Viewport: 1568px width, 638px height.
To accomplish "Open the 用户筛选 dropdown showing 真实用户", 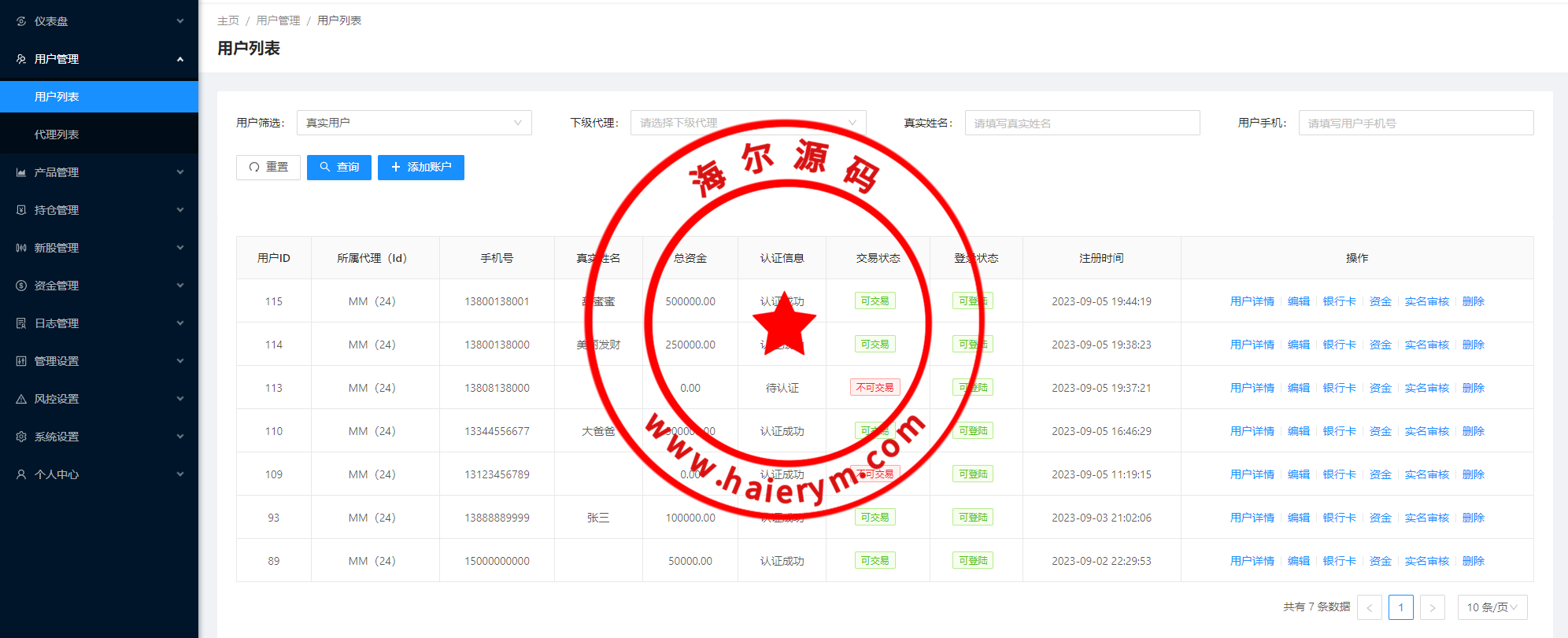I will 413,123.
